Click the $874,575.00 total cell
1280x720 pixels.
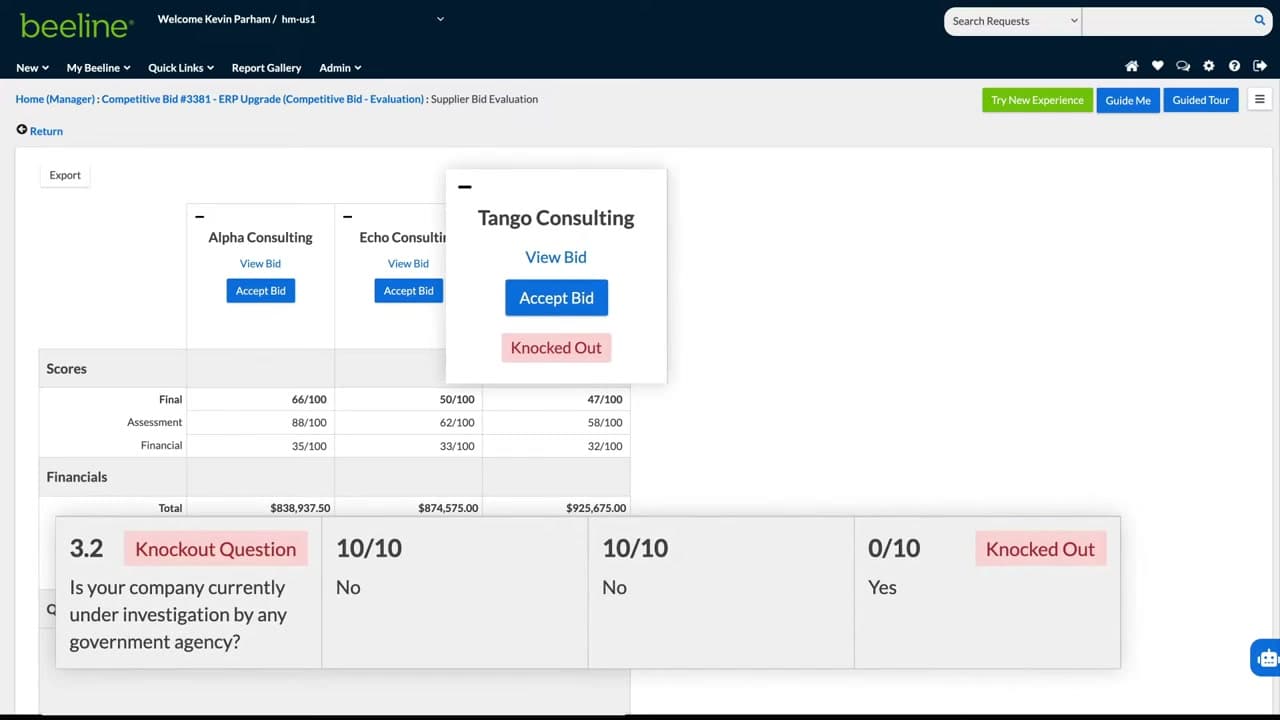click(x=448, y=508)
